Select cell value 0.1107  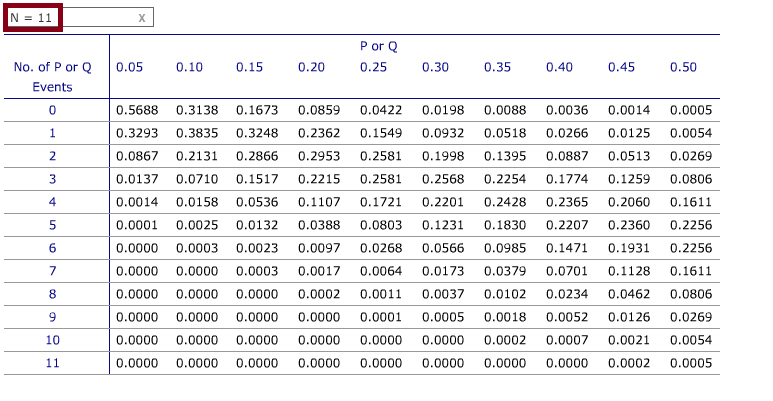point(319,202)
